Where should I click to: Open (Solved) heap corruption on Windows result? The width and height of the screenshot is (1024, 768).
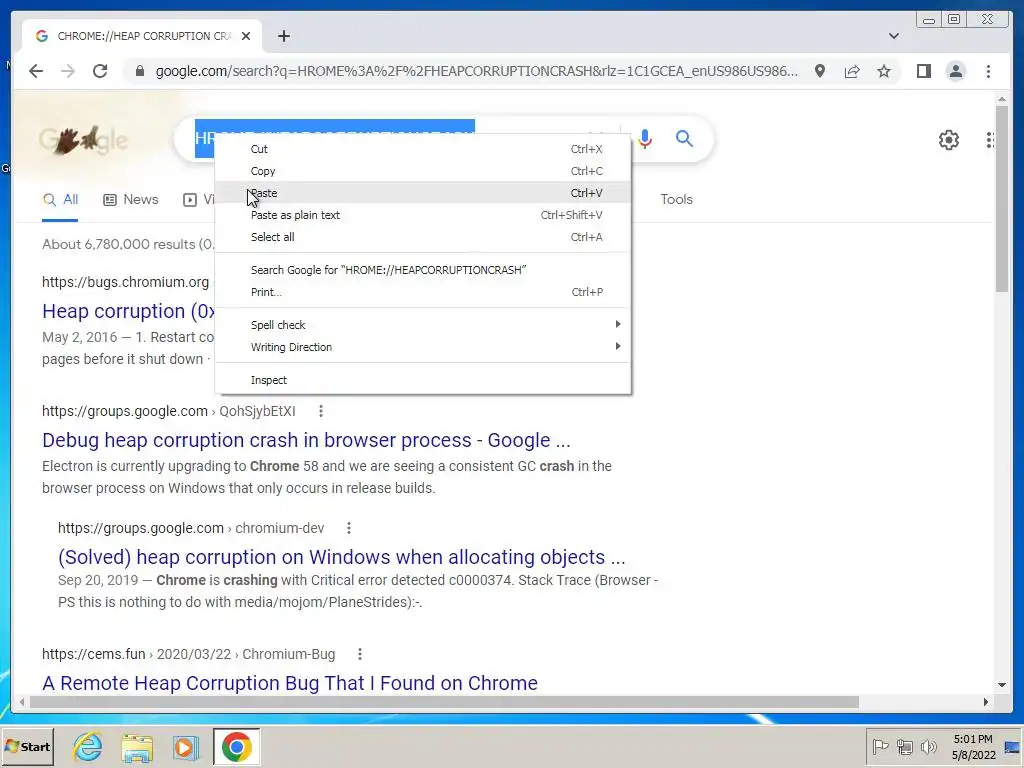point(342,557)
